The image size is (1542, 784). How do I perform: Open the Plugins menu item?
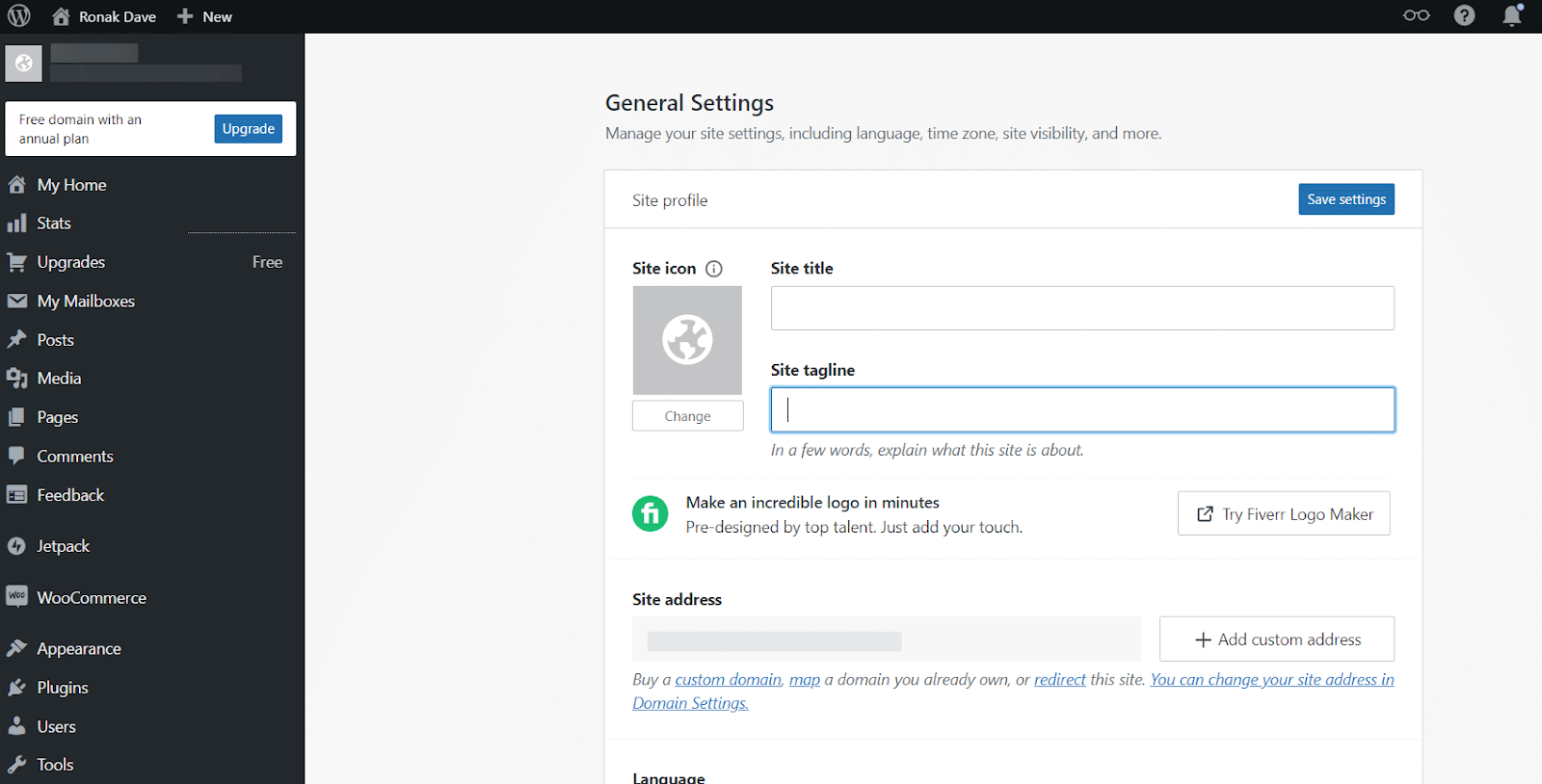[63, 688]
